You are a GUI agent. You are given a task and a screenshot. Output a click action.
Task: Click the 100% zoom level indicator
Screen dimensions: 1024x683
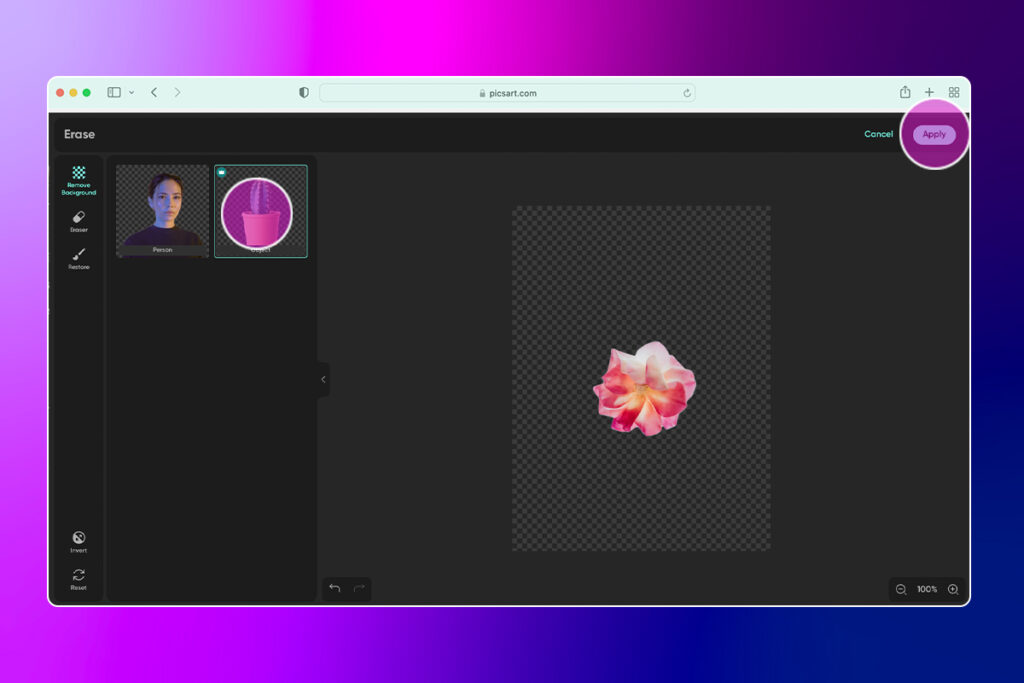926,589
